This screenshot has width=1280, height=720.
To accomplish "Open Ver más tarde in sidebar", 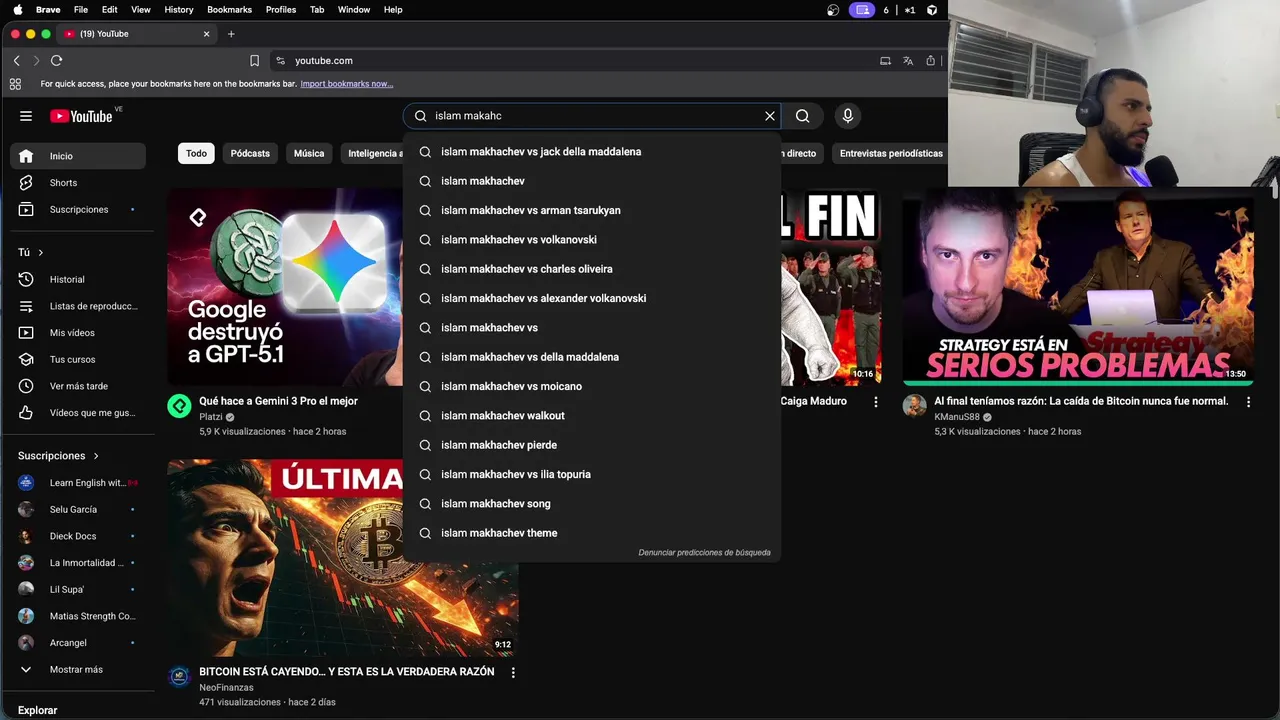I will pyautogui.click(x=78, y=386).
